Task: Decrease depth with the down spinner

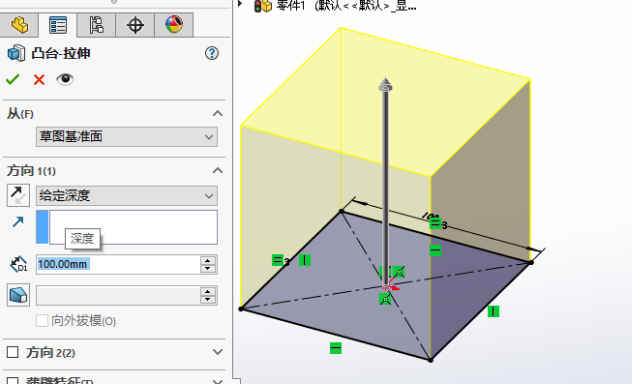Action: (208, 269)
